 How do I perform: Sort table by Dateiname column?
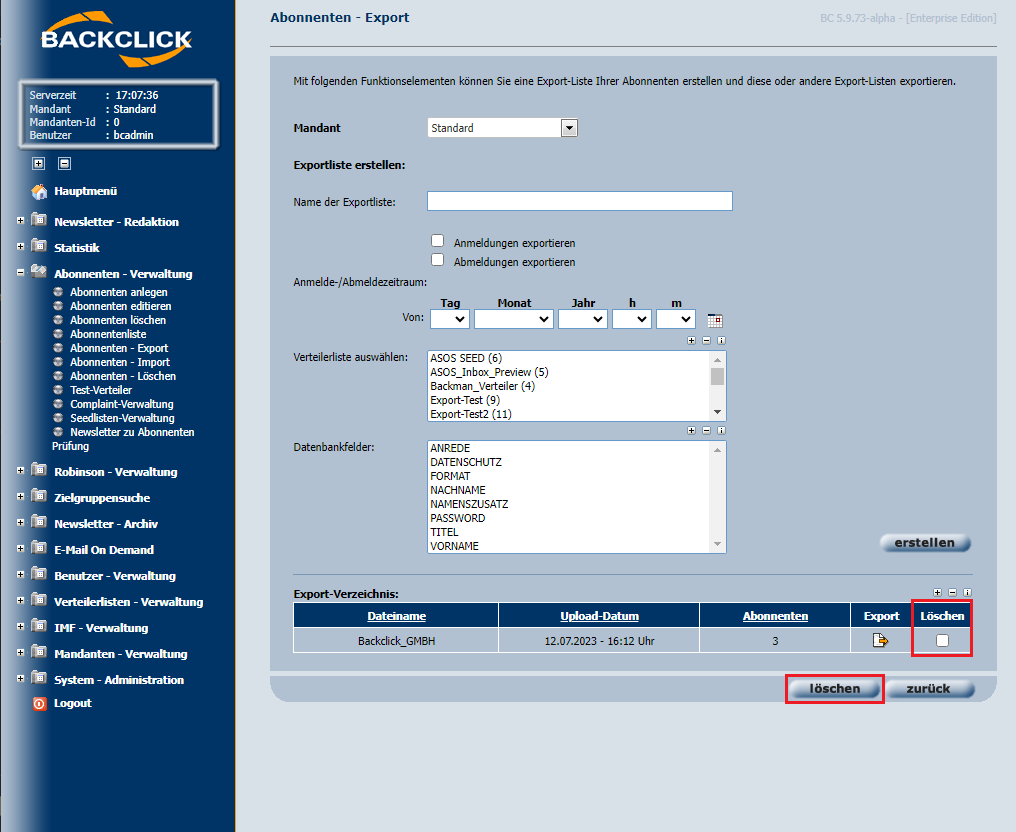pyautogui.click(x=397, y=616)
